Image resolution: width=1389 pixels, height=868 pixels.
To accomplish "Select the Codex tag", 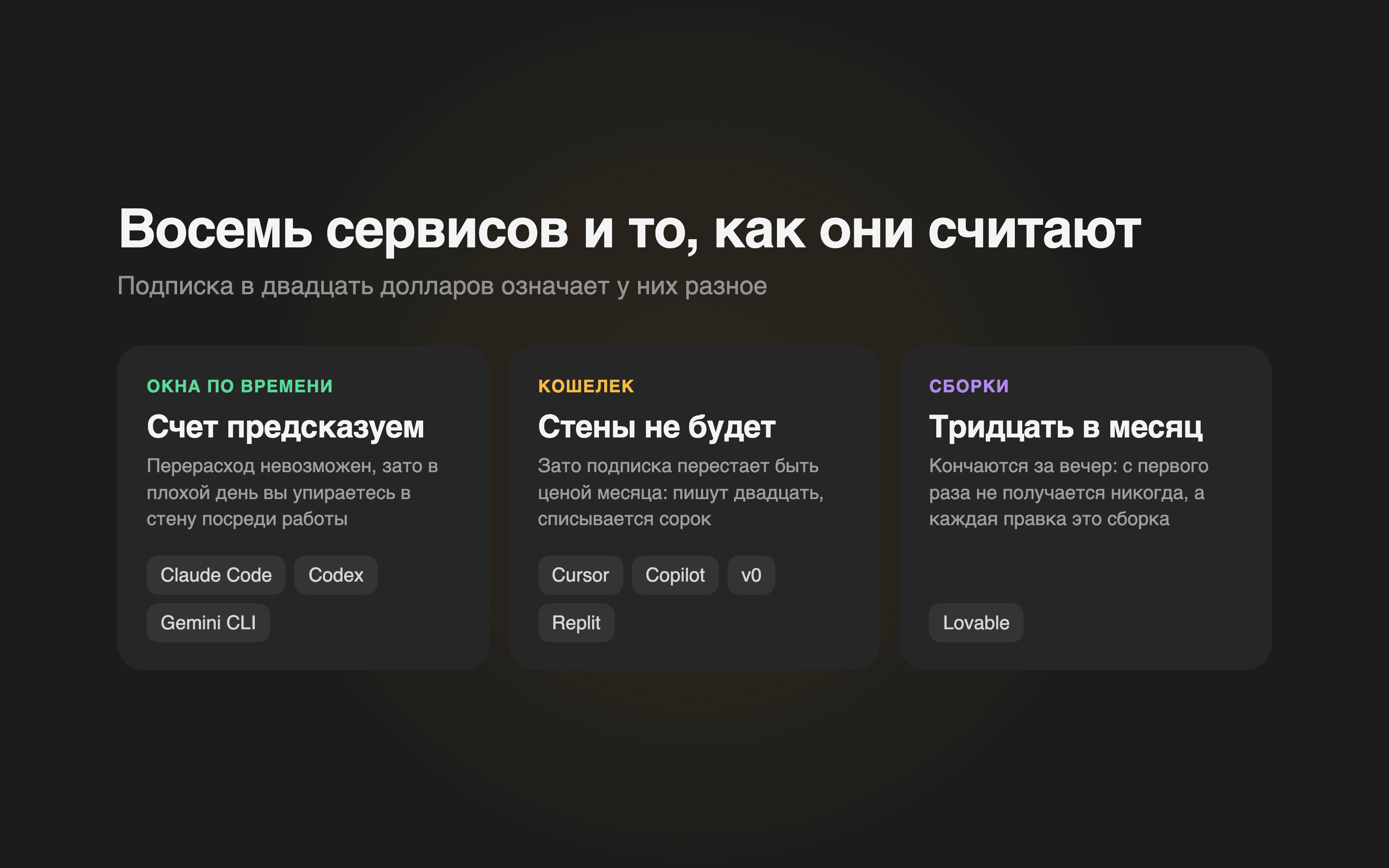I will 336,575.
